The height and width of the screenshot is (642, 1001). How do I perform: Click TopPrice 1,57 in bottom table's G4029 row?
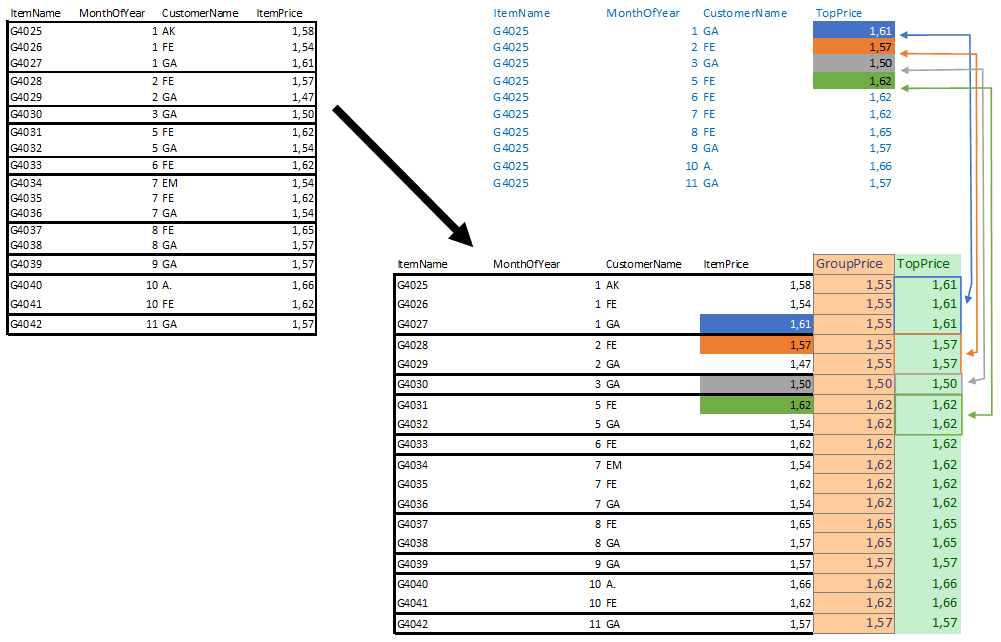944,364
